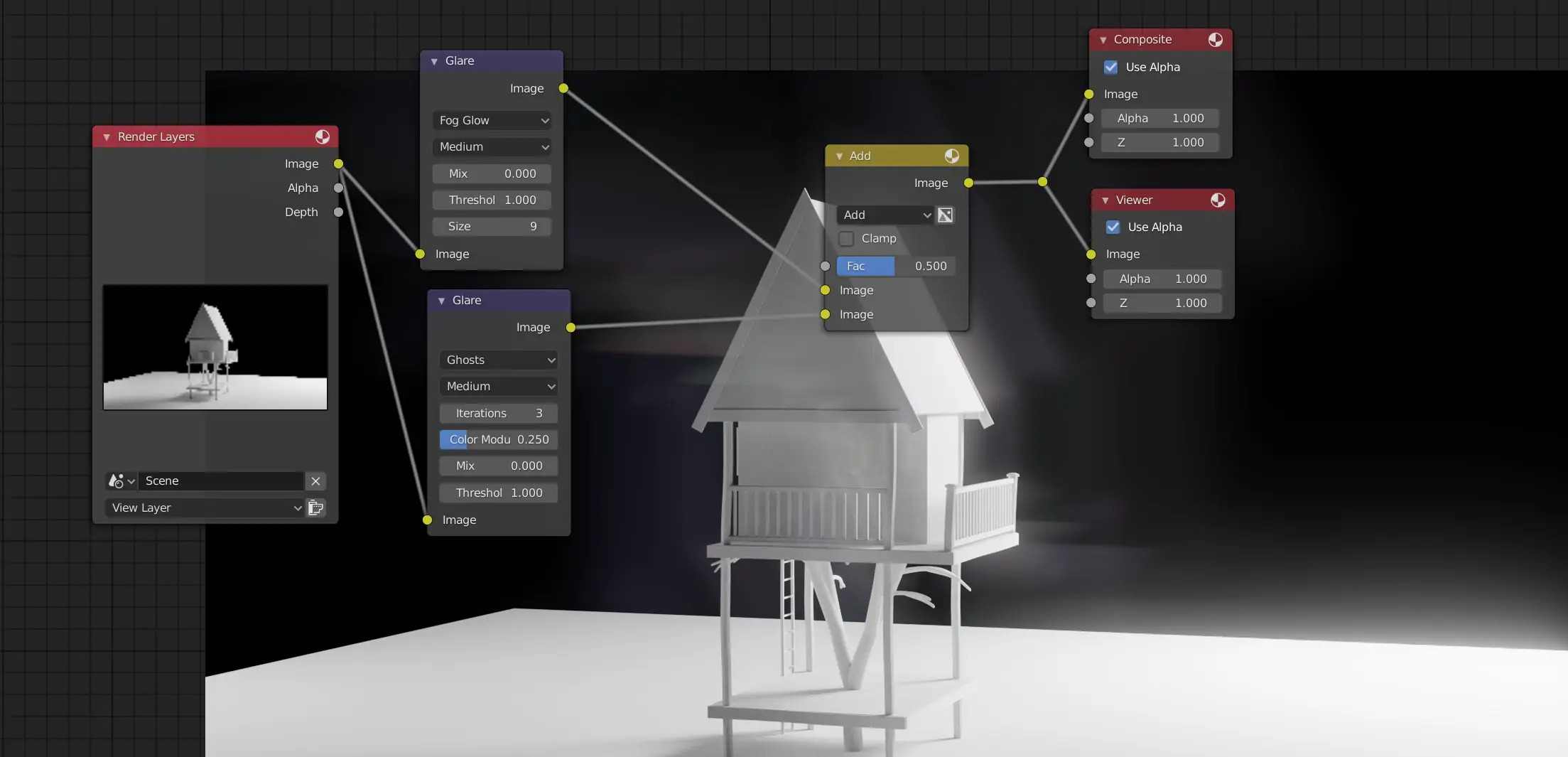Click the Color Modulation slider in Glare node
Screen dimensions: 1568x757
498,440
